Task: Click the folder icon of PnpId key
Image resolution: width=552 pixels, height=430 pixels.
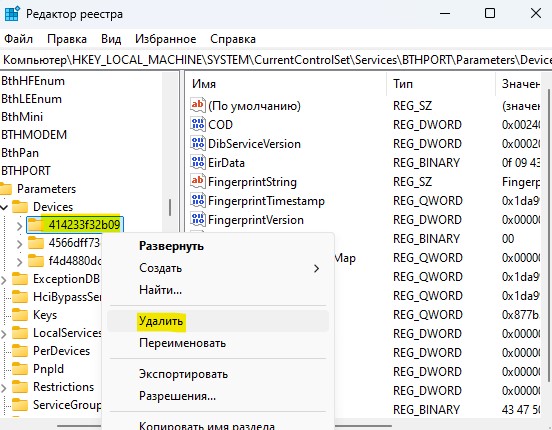Action: coord(20,369)
